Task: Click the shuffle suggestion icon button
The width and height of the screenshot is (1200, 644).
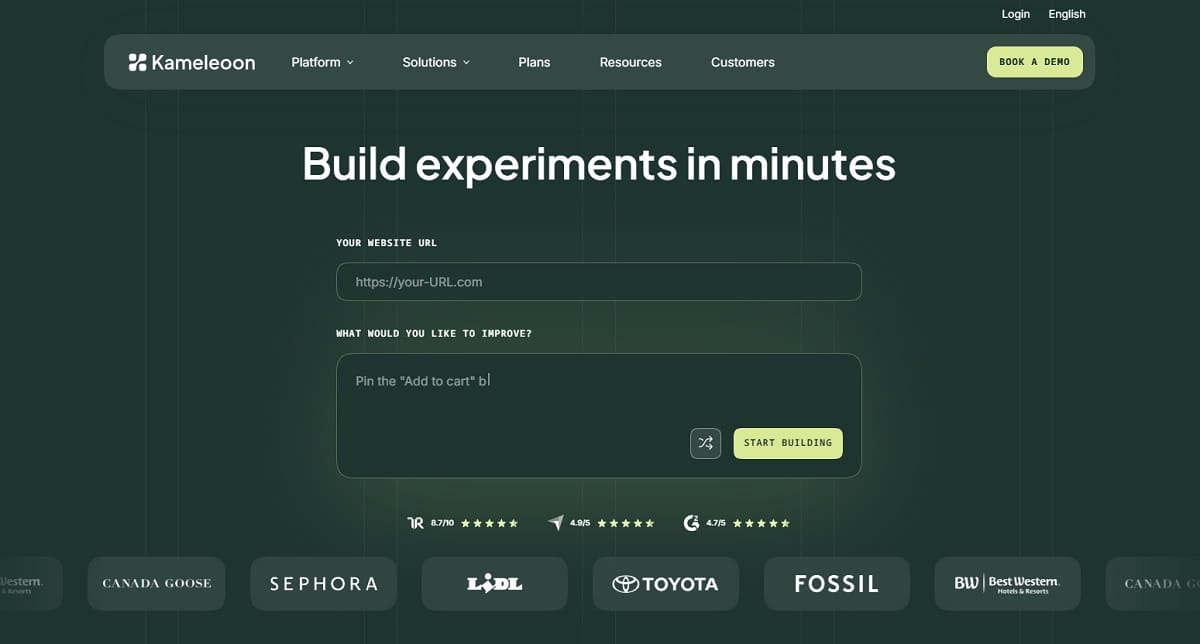Action: (705, 443)
